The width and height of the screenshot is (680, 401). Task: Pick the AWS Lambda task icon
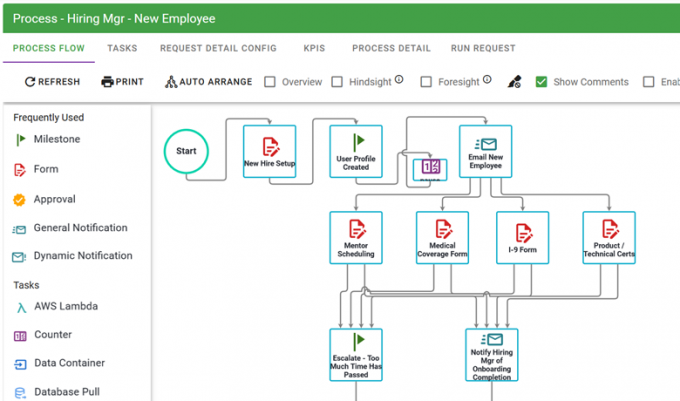[20, 308]
